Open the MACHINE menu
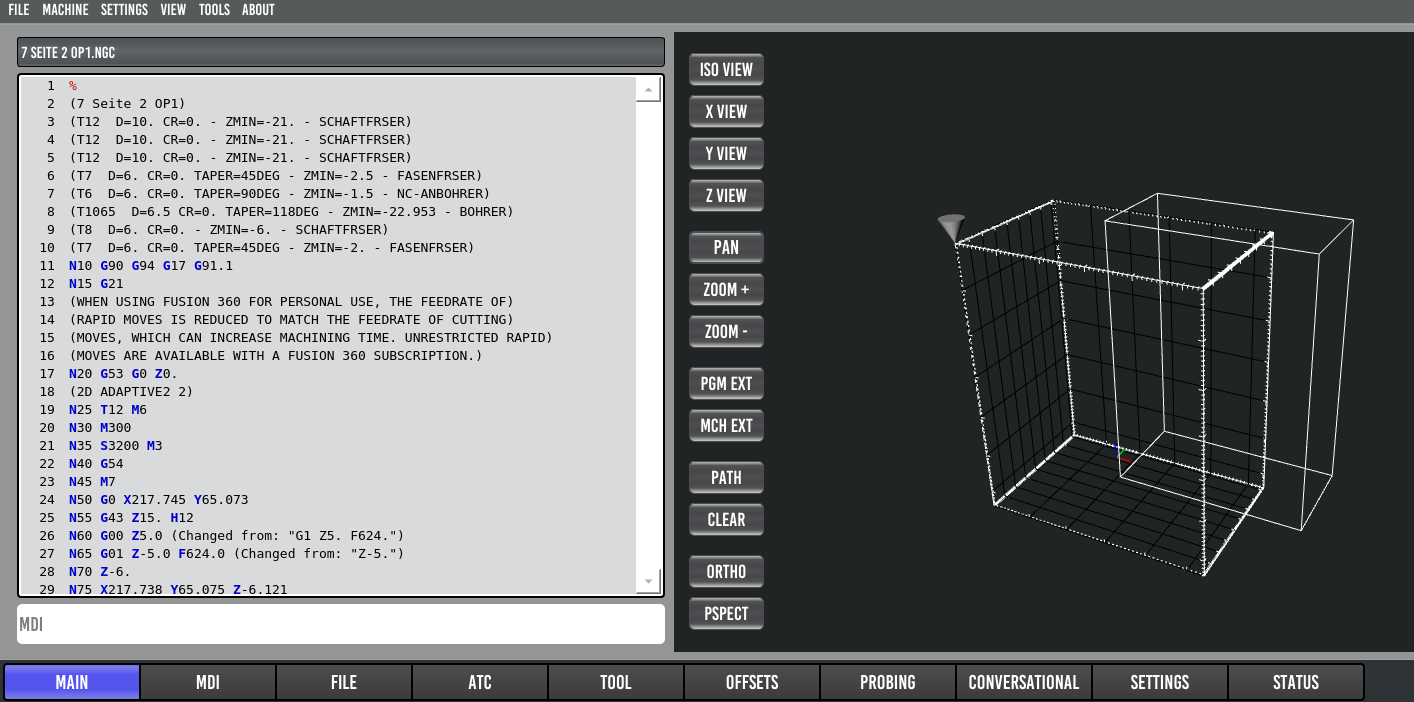This screenshot has width=1414, height=702. tap(65, 10)
